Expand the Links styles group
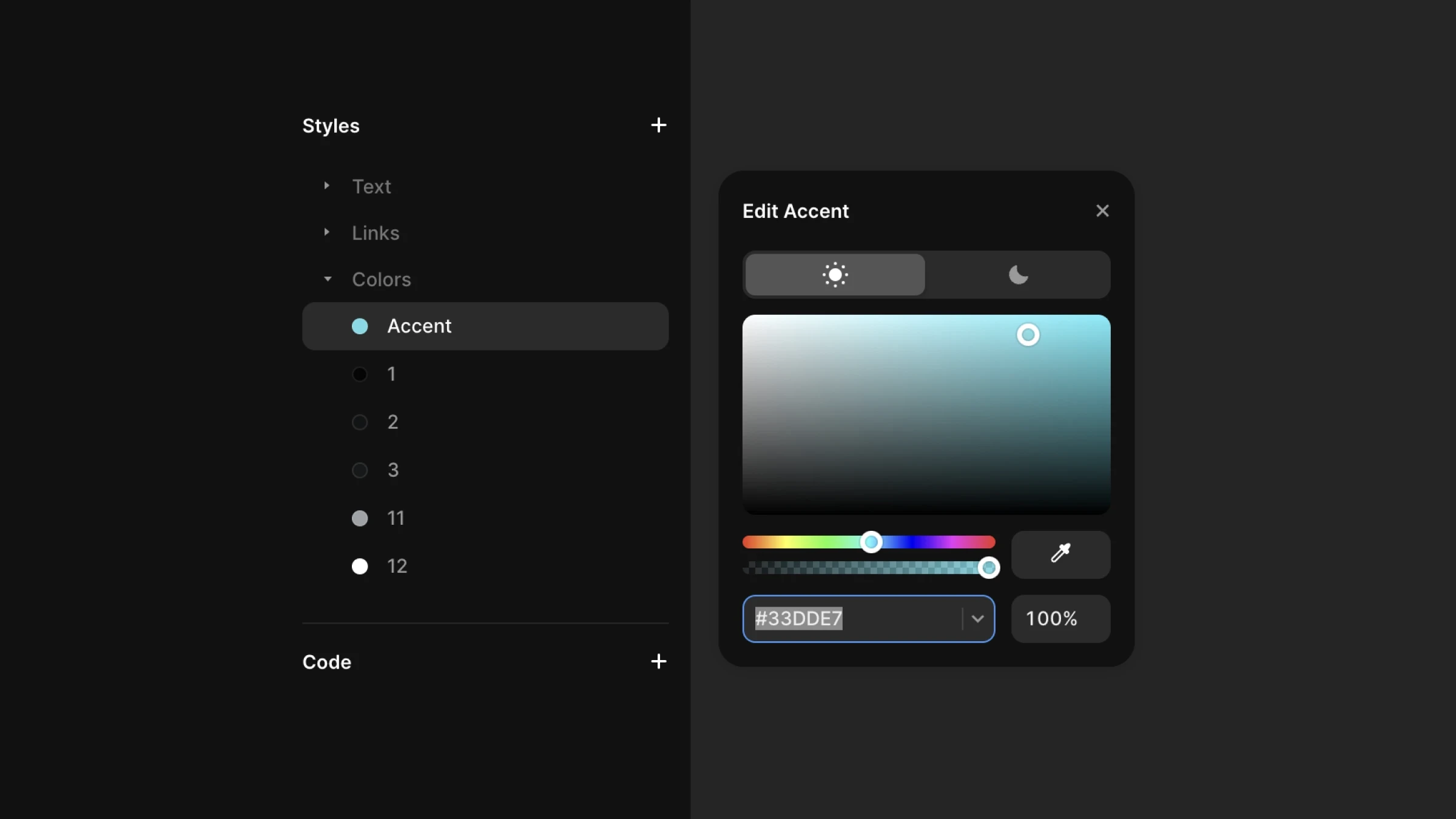1456x819 pixels. (327, 232)
